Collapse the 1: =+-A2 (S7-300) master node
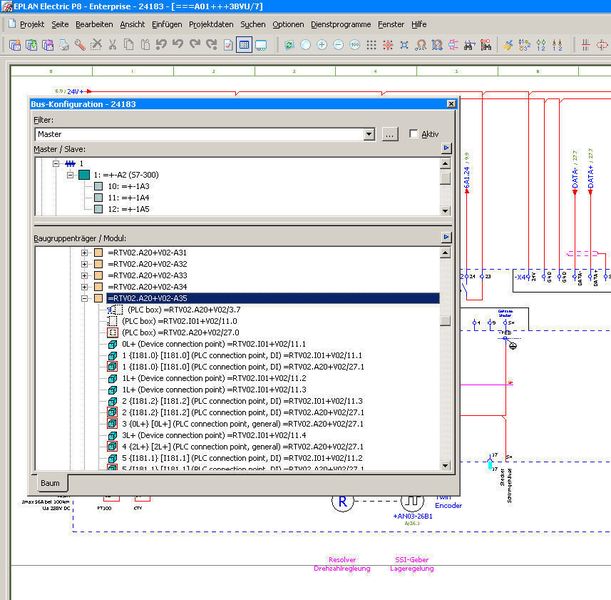 point(71,174)
